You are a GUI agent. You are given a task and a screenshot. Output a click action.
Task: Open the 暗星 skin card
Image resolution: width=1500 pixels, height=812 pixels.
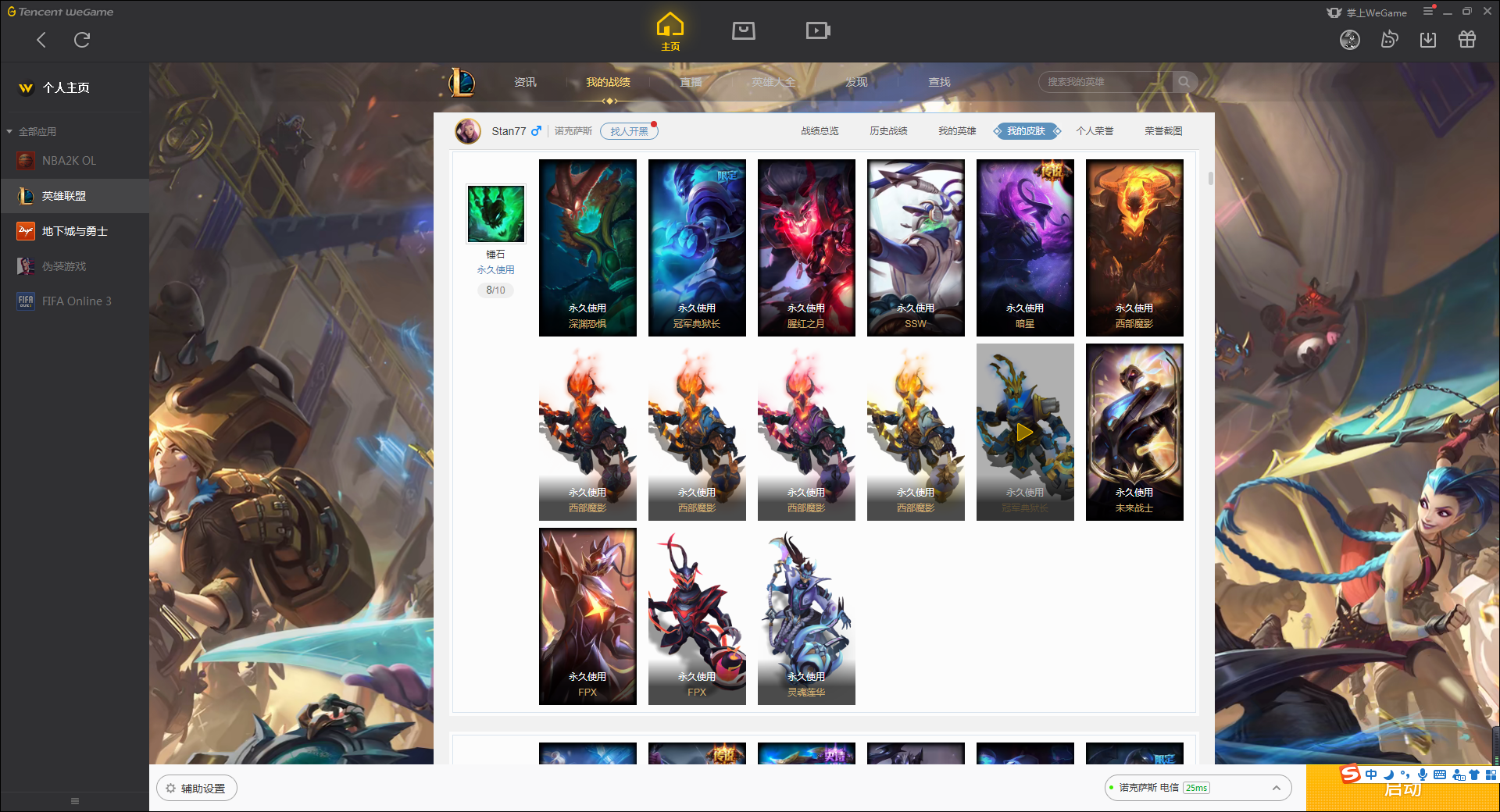(1025, 248)
